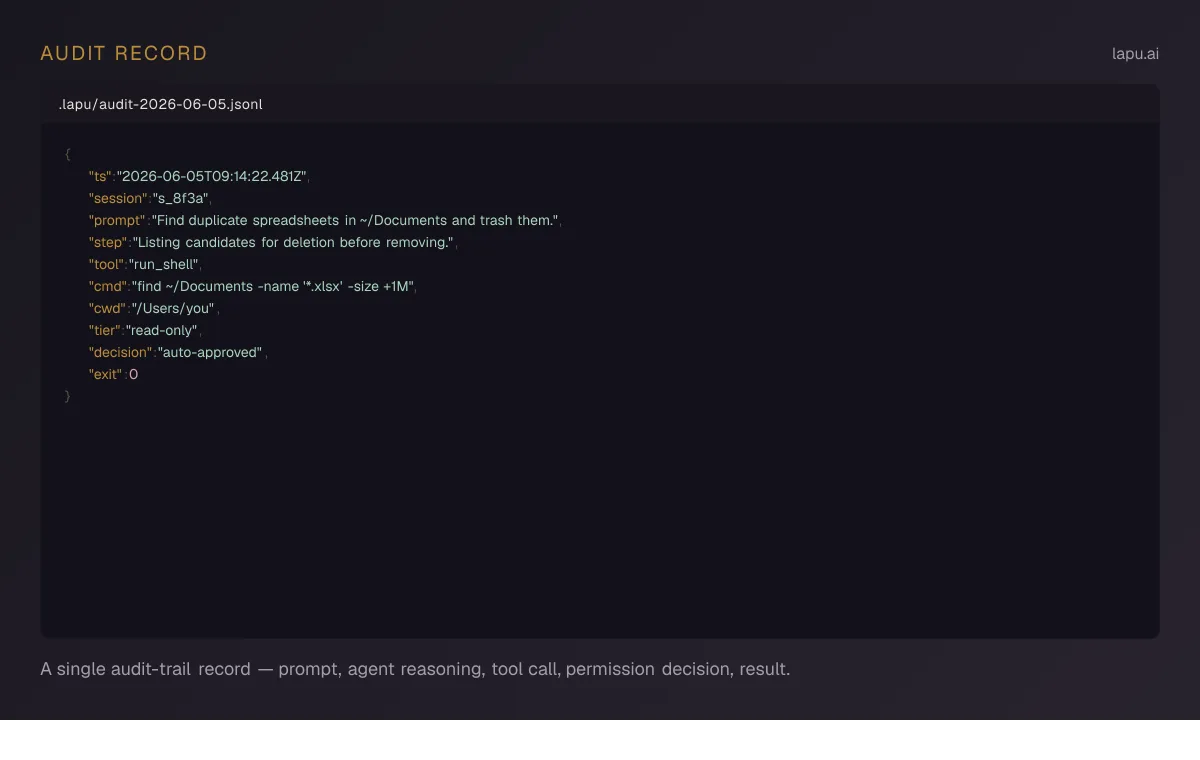
Task: Select the exit code value 0
Action: pos(134,374)
